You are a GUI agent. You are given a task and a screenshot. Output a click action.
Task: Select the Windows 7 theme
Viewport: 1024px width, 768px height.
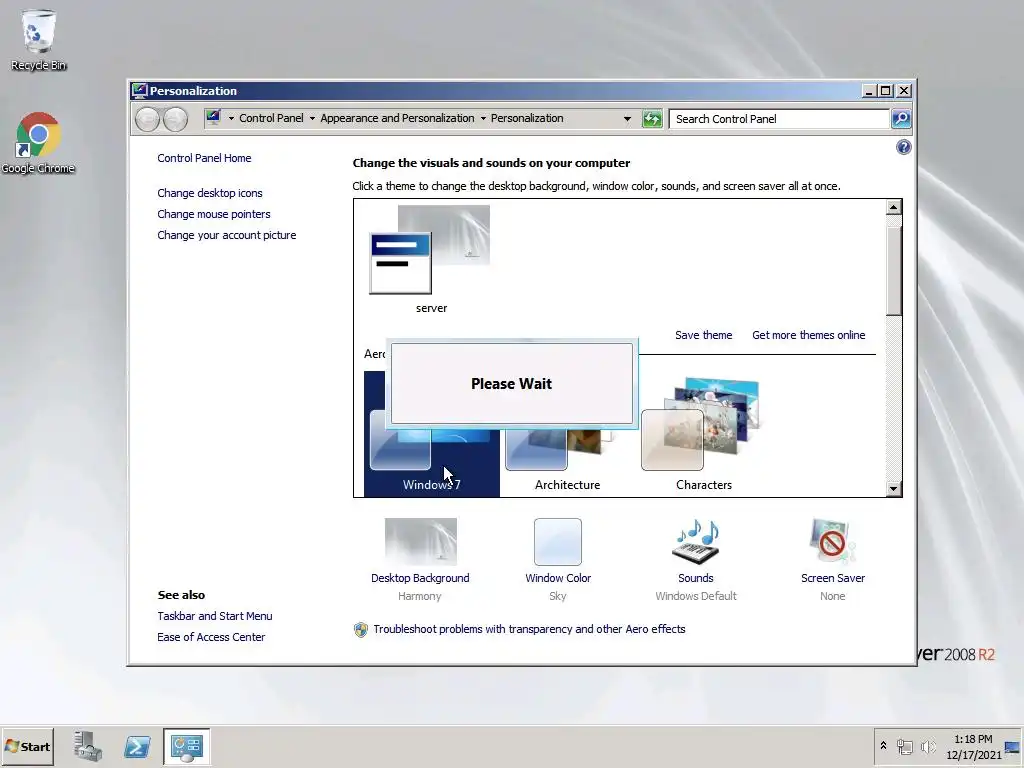pyautogui.click(x=432, y=457)
